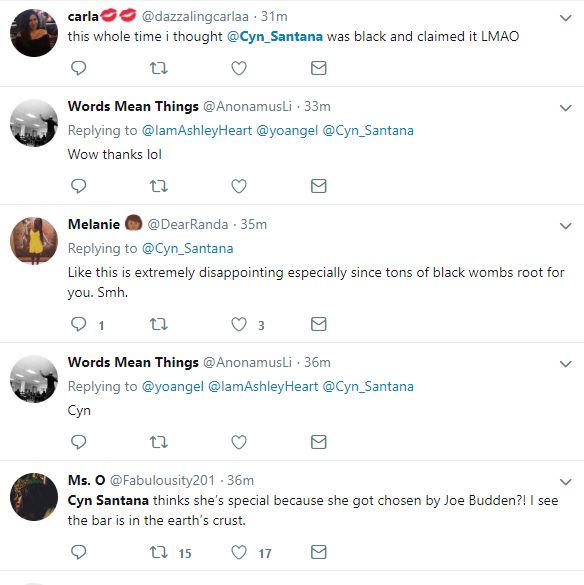This screenshot has height=585, width=584.
Task: Reply to the "Cyn" tweet at 36m
Action: (x=78, y=442)
